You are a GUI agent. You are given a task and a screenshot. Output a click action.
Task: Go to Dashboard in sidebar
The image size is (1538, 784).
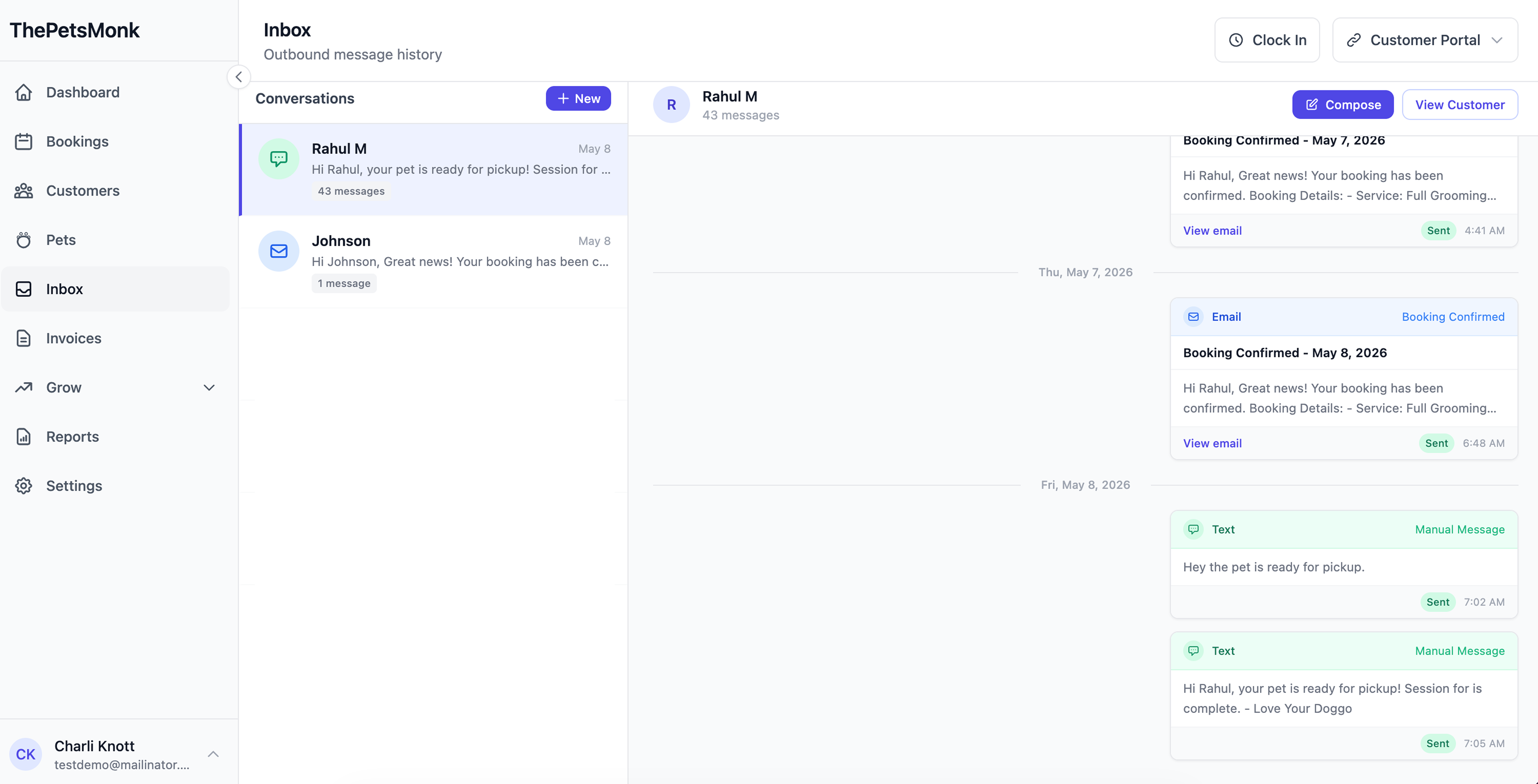coord(83,92)
